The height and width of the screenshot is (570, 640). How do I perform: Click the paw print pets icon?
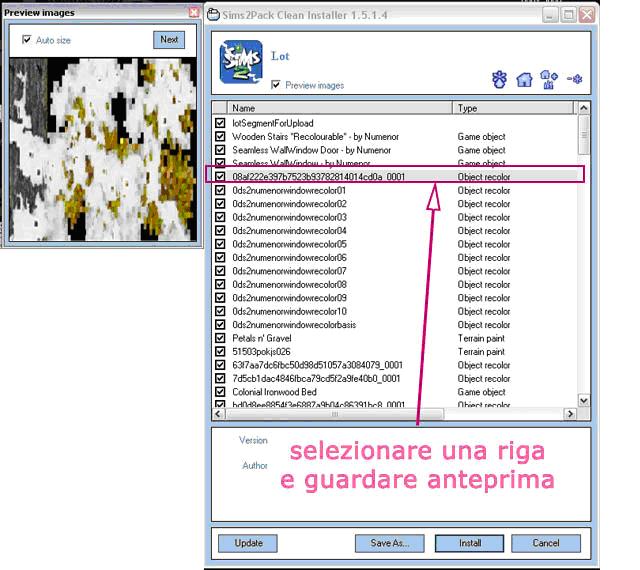coord(499,79)
